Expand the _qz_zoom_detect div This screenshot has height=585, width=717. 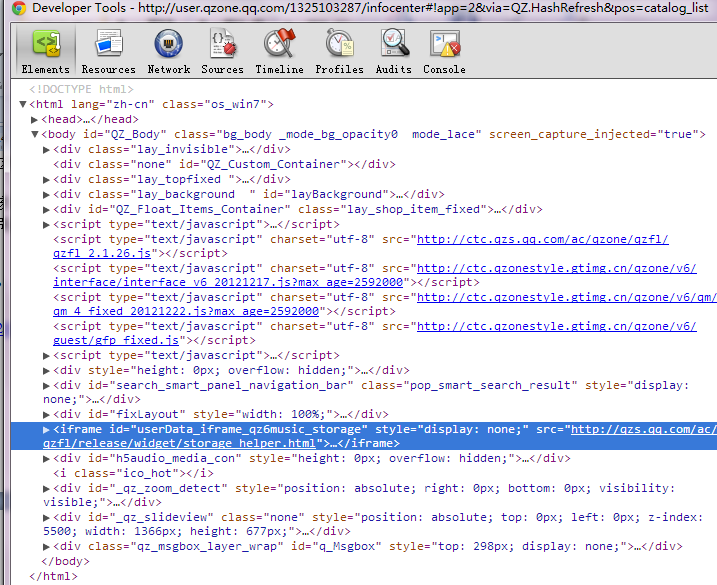point(46,489)
